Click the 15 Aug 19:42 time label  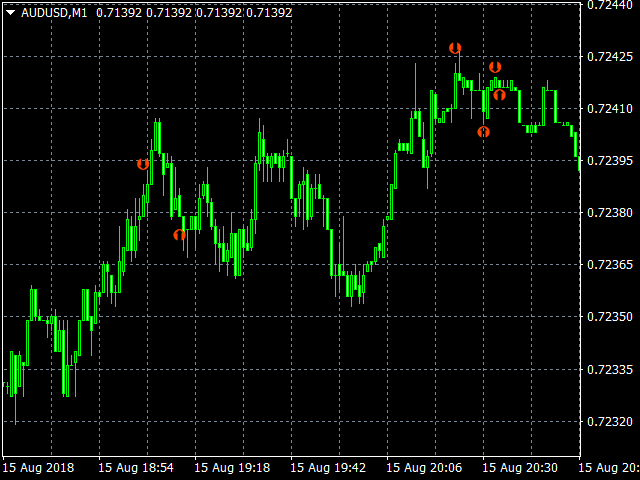tap(328, 467)
